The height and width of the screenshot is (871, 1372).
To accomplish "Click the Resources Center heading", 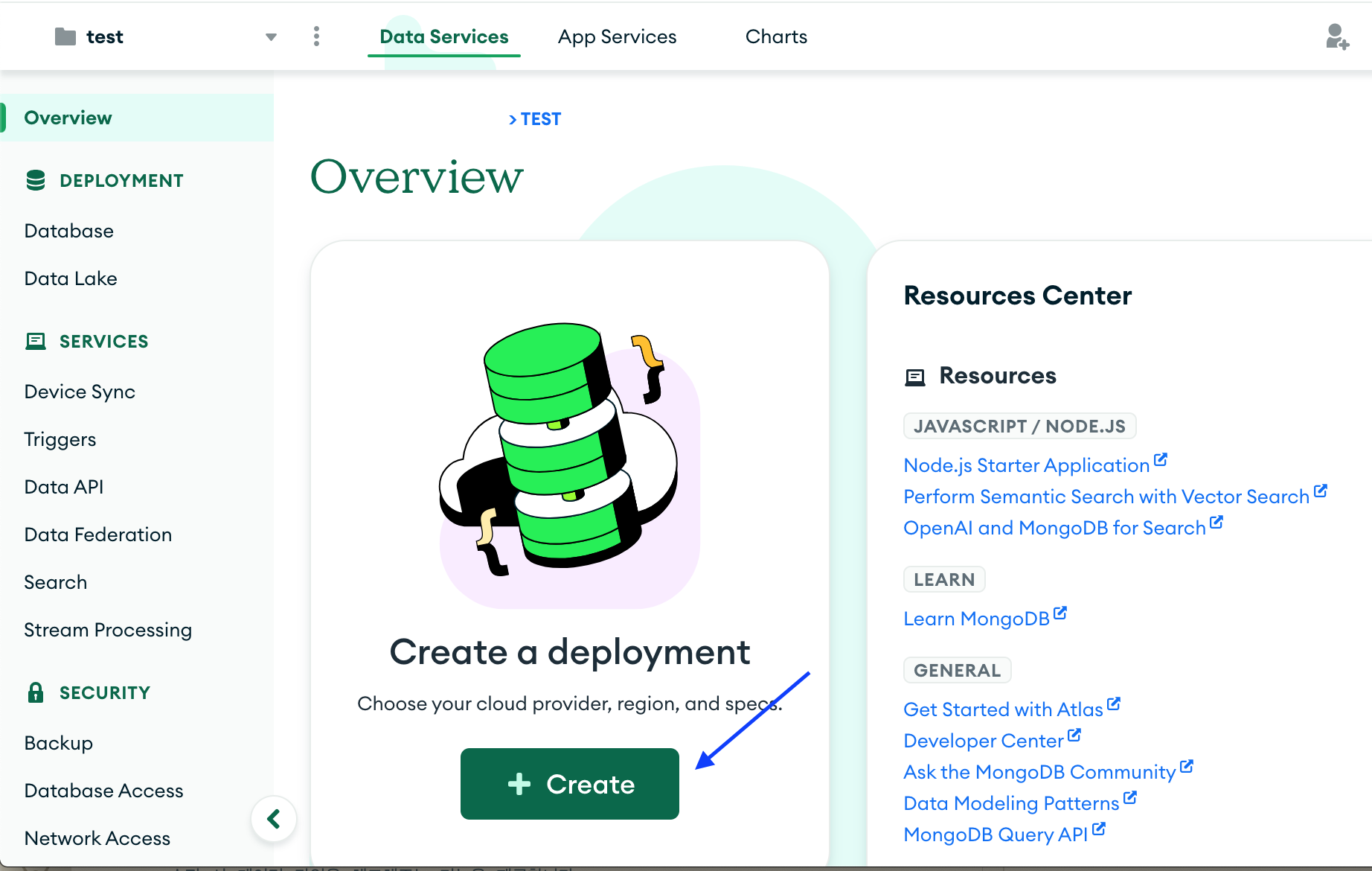I will pos(1018,296).
